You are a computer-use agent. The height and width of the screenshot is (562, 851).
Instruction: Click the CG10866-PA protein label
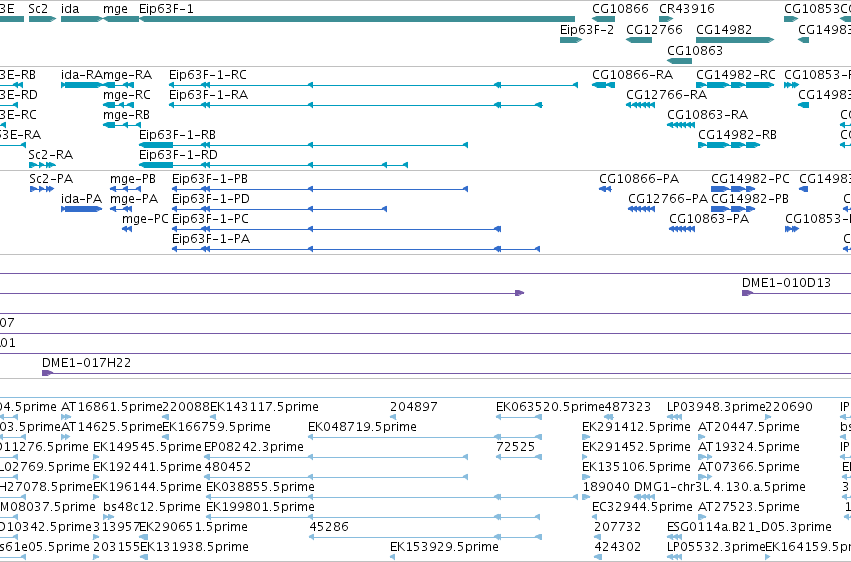click(639, 179)
